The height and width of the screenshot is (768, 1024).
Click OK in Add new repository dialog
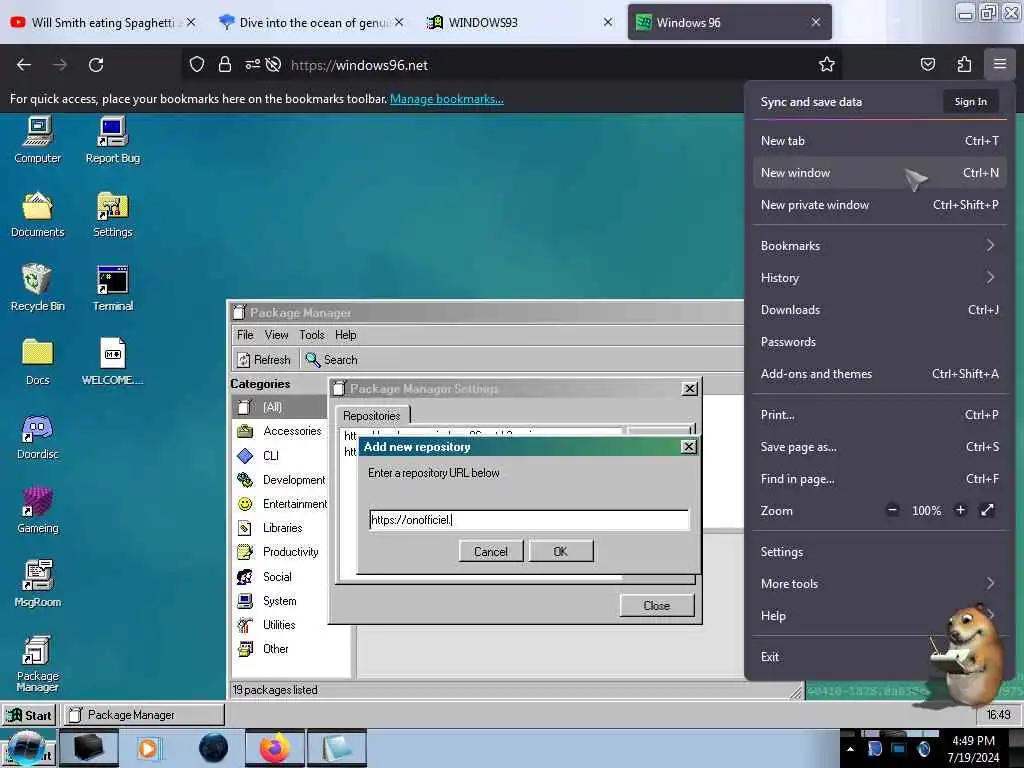click(560, 552)
